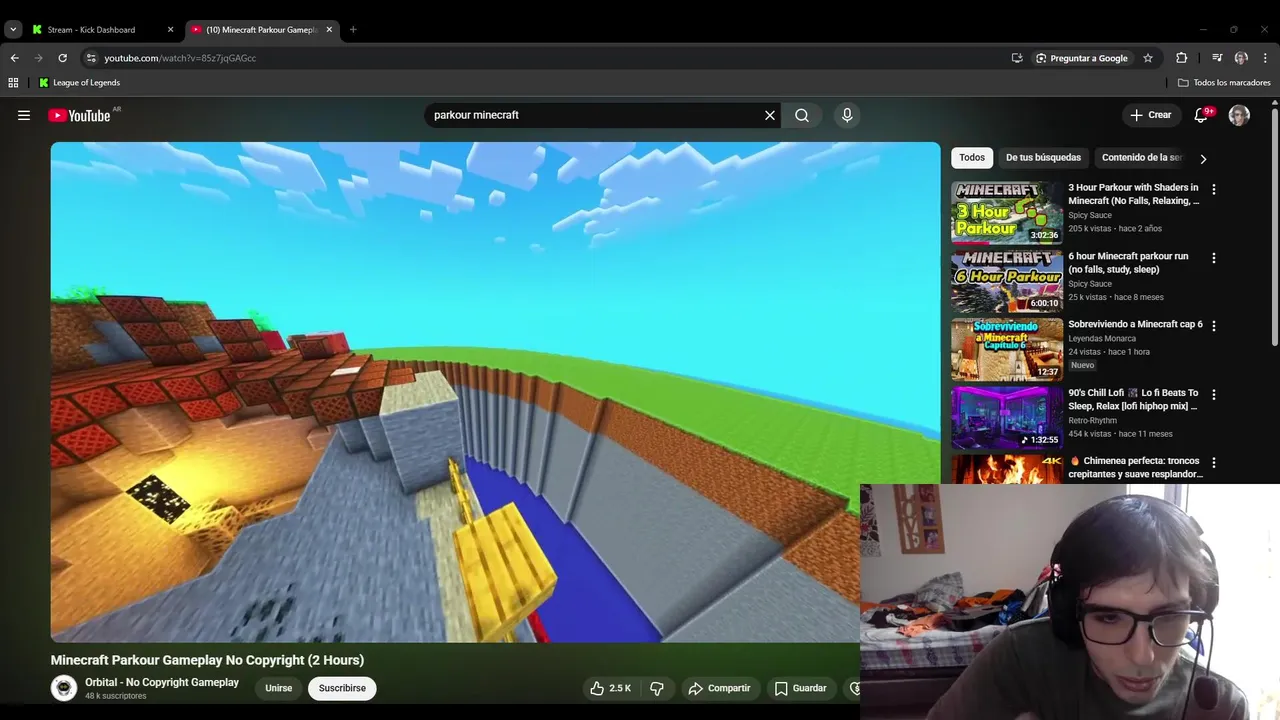Open Chimenea perfecta video title
The height and width of the screenshot is (720, 1280).
pyautogui.click(x=1135, y=468)
